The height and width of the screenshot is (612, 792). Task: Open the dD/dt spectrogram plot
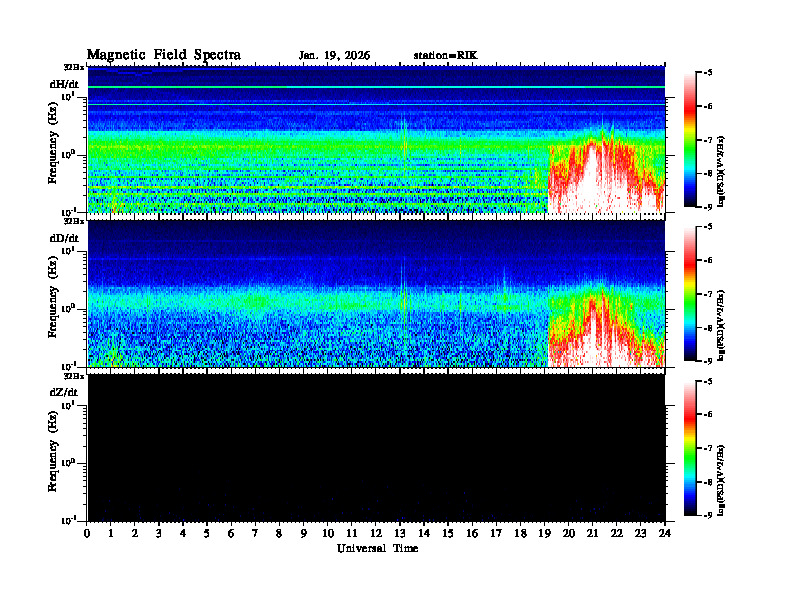click(376, 294)
